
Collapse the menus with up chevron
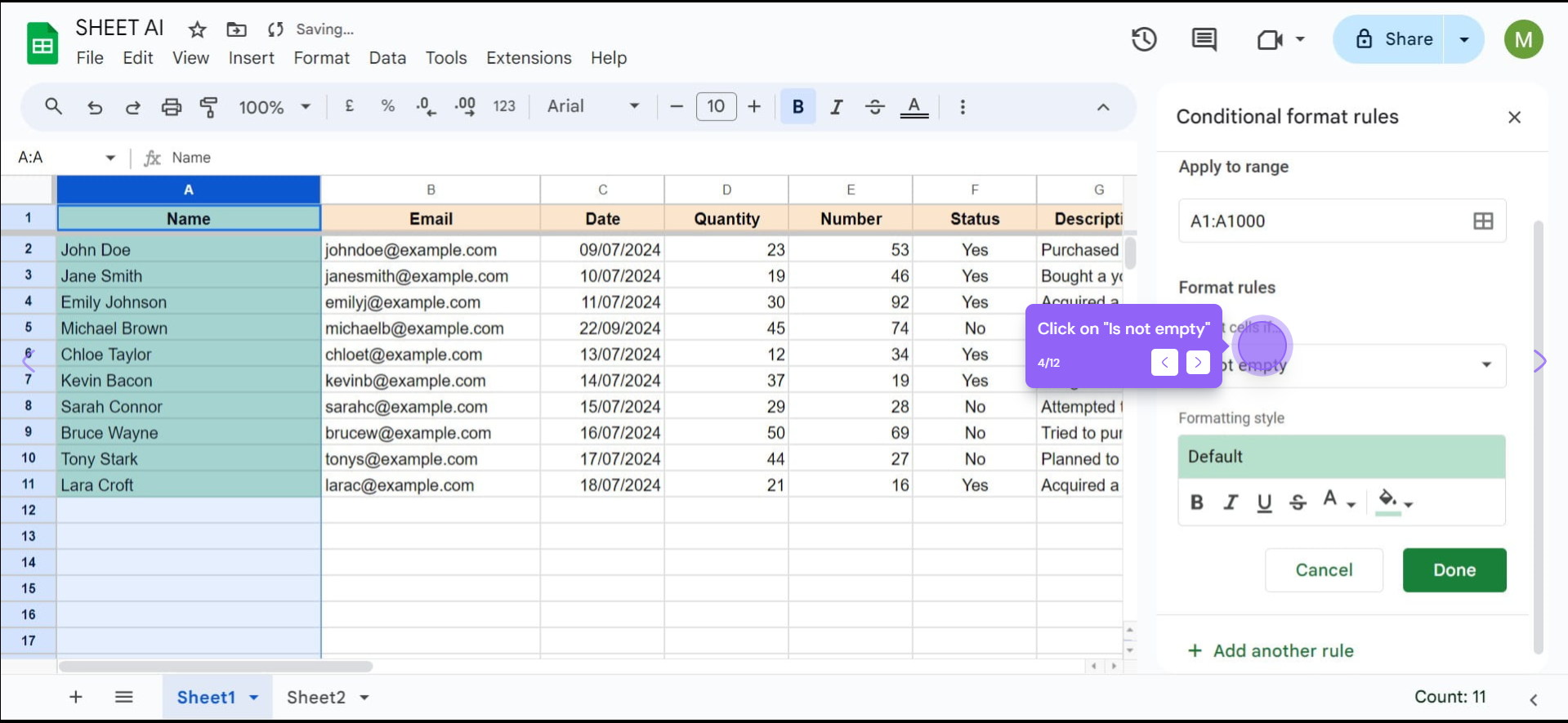coord(1103,107)
